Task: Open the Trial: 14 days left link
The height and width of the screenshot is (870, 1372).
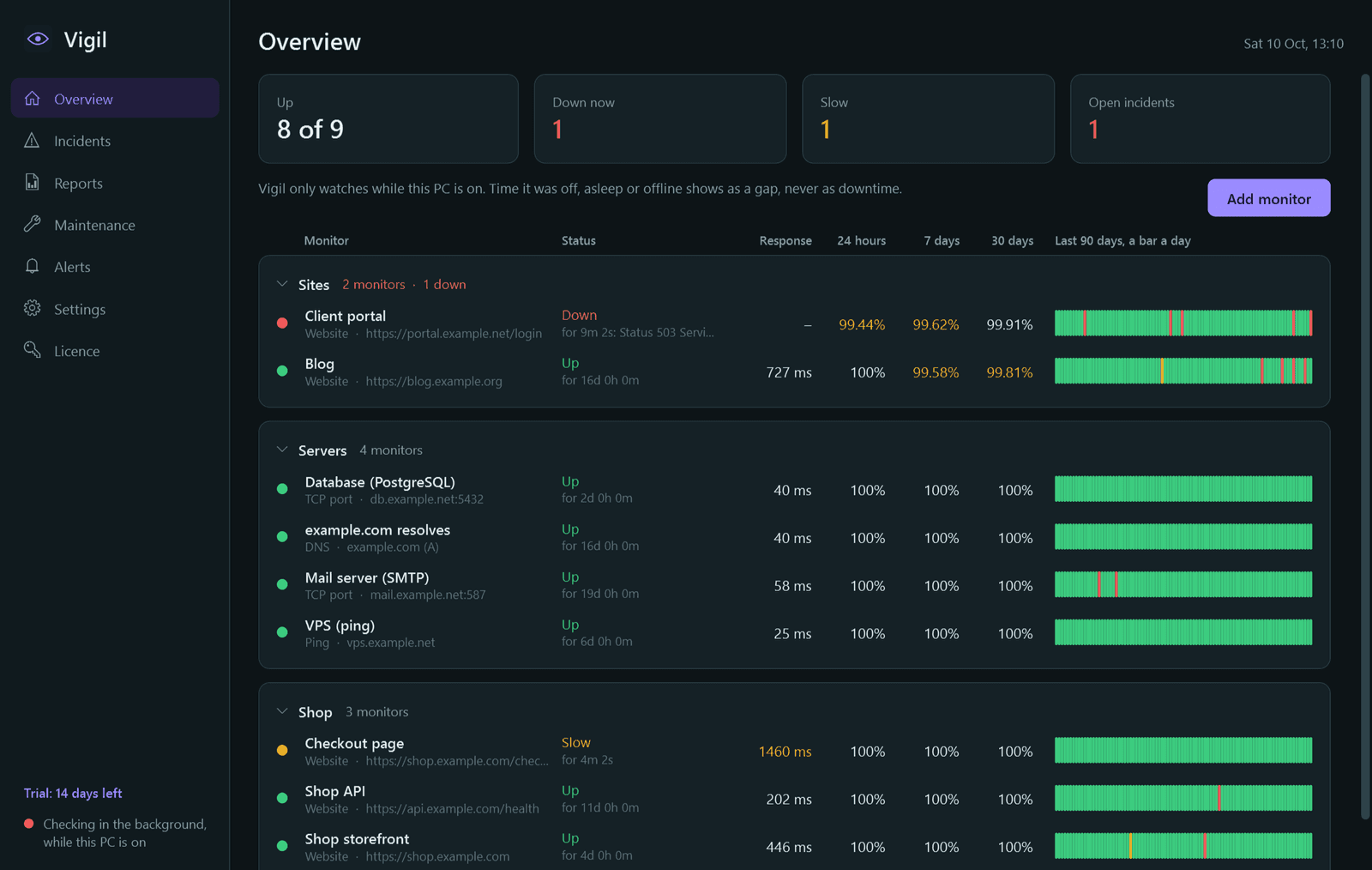Action: 73,794
